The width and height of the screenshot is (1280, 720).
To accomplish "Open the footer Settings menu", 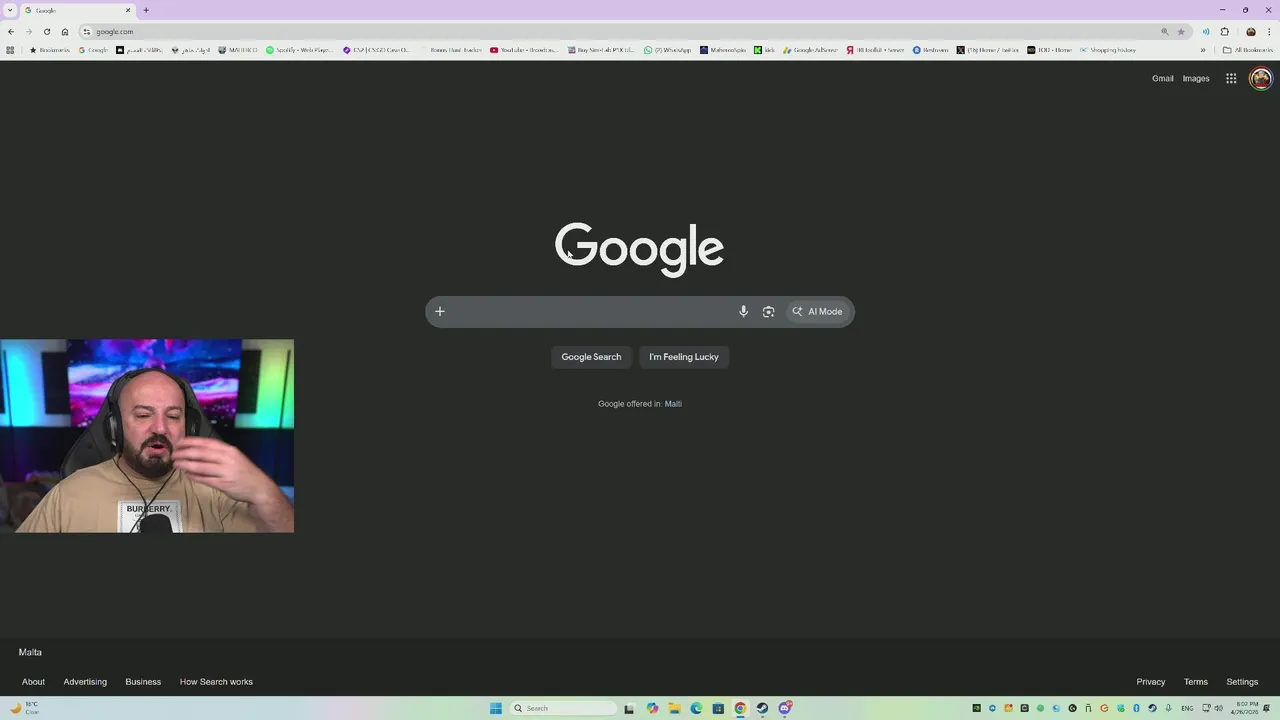I will tap(1242, 682).
